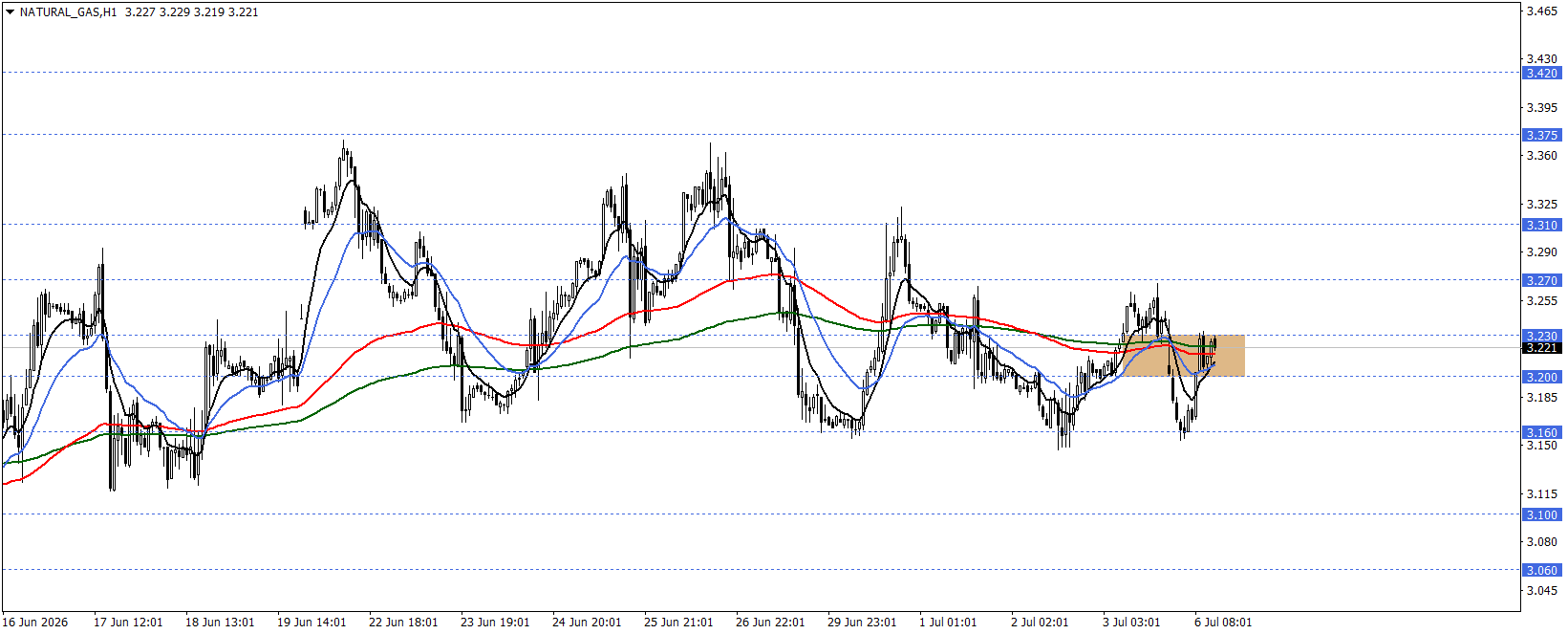
Task: Select the 3.375 price level label
Action: coord(1541,135)
